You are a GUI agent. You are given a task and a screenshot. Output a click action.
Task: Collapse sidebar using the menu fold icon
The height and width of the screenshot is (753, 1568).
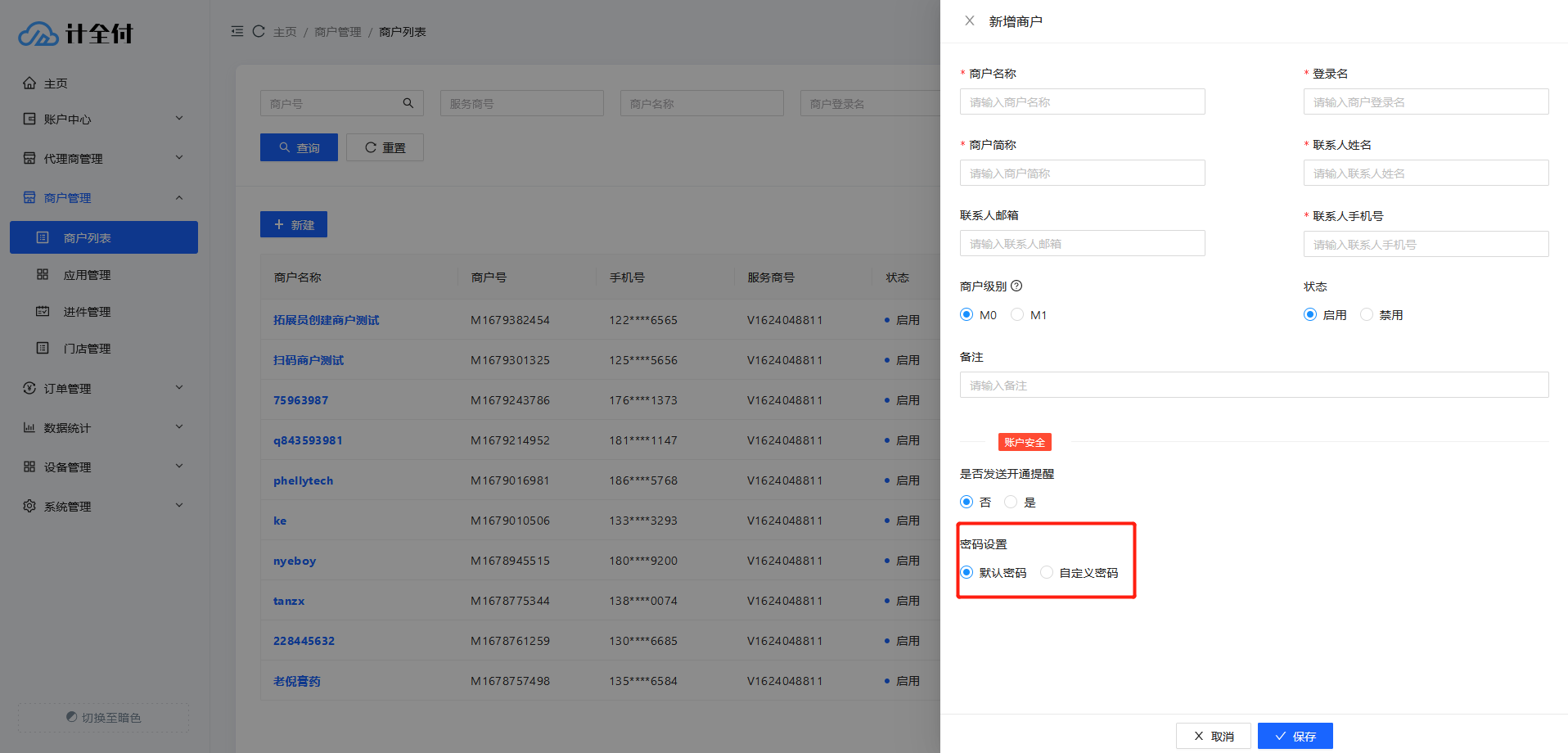(x=237, y=31)
